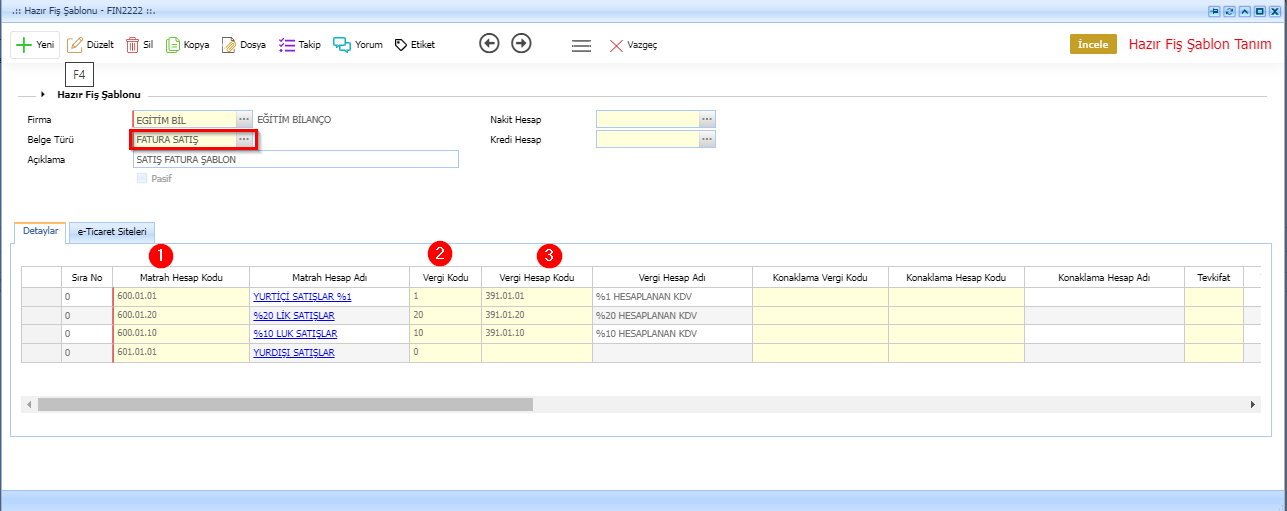1287x511 pixels.
Task: Go to next record arrow
Action: tap(521, 44)
